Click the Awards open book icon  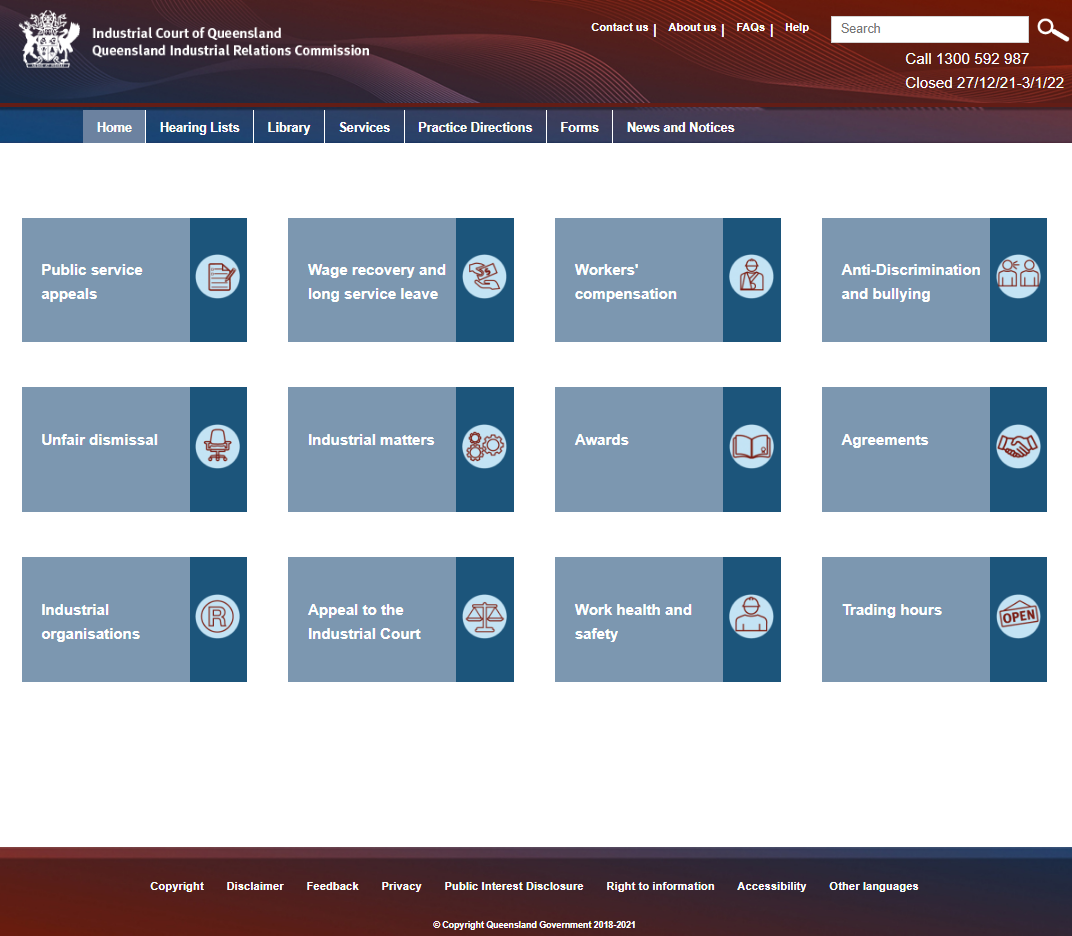(x=752, y=446)
